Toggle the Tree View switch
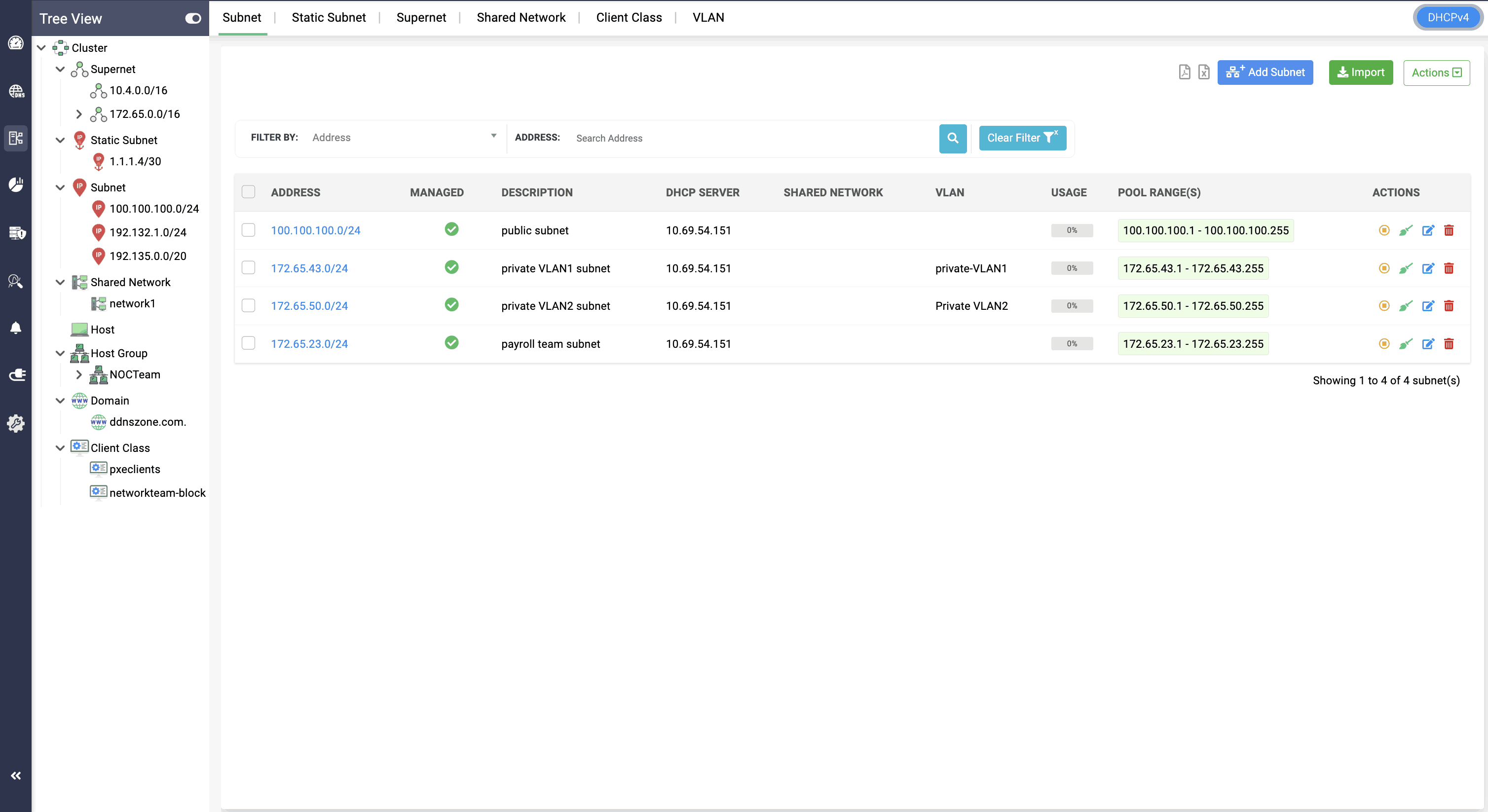This screenshot has height=812, width=1488. [x=193, y=18]
